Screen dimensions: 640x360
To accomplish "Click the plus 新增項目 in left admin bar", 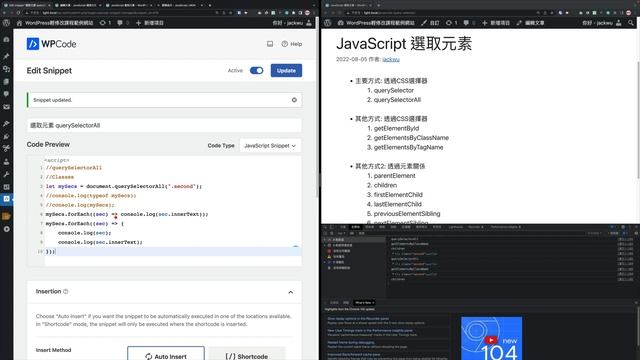I will click(x=149, y=23).
